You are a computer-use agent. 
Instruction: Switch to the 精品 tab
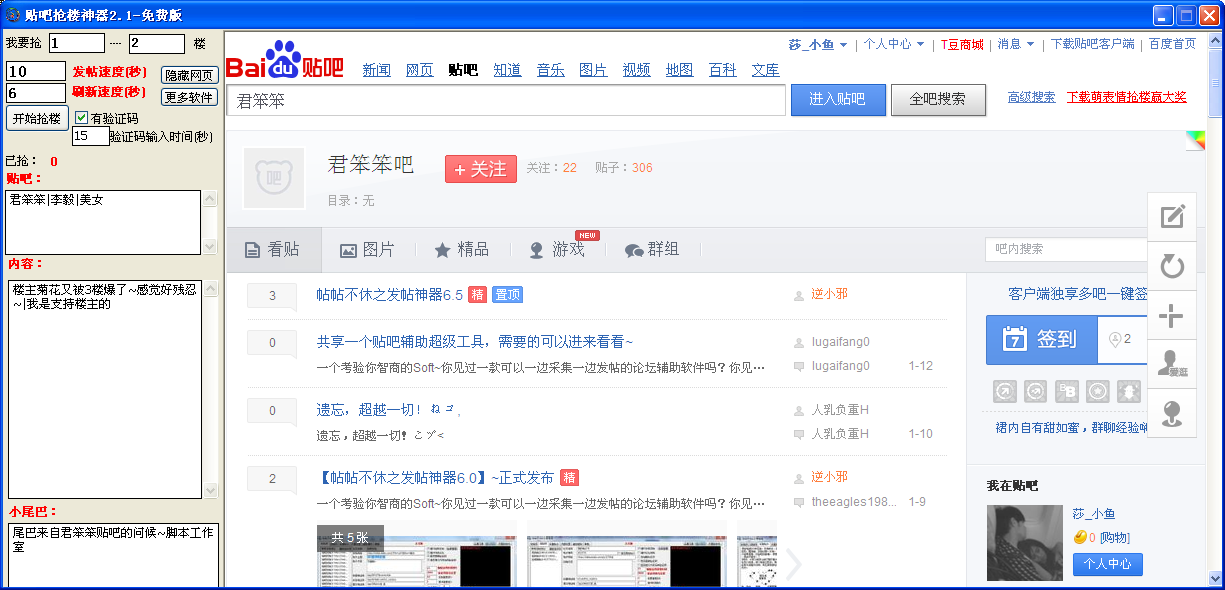pos(461,250)
